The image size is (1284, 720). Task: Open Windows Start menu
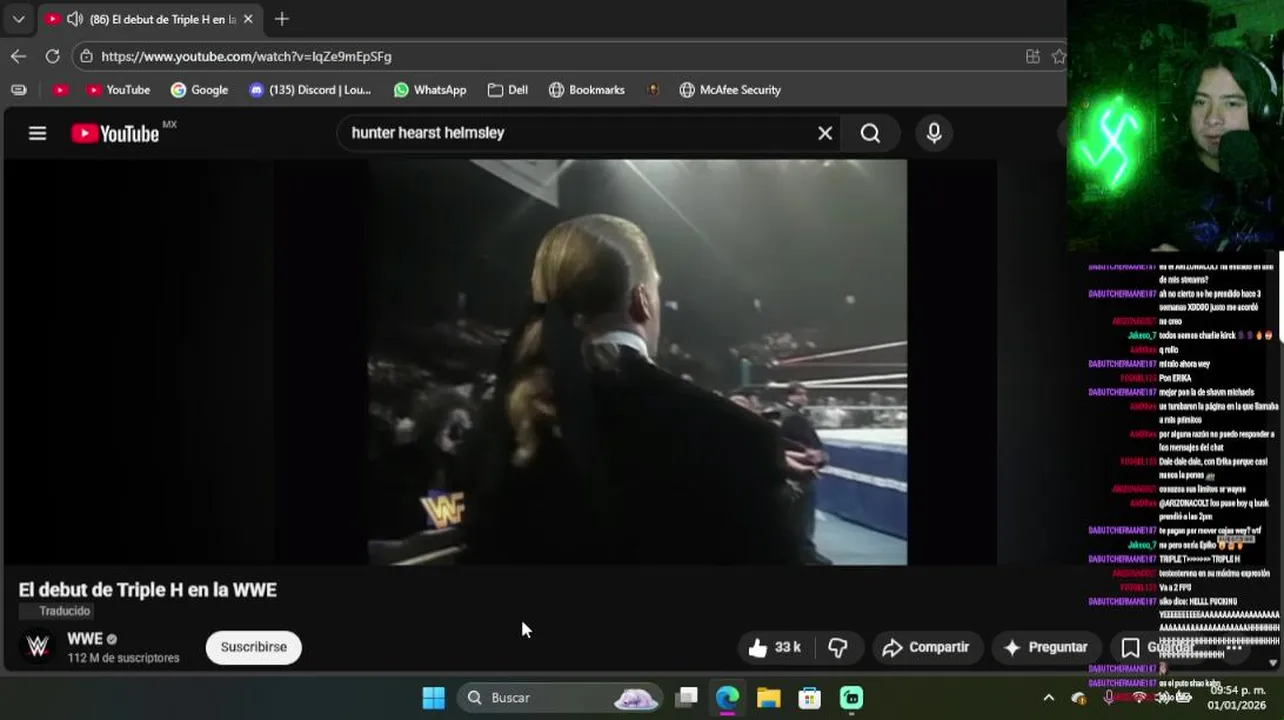click(x=433, y=697)
